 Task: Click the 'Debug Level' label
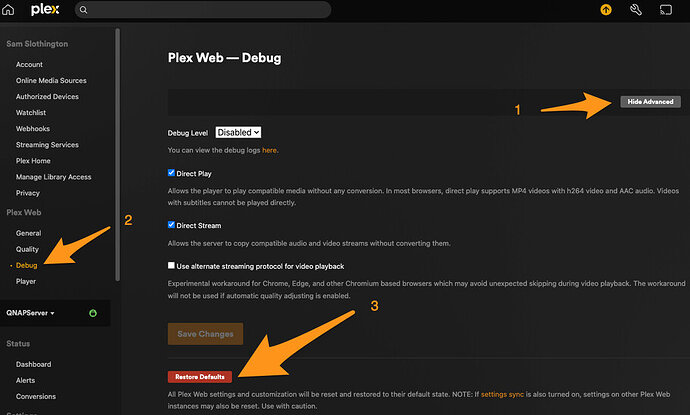(187, 133)
